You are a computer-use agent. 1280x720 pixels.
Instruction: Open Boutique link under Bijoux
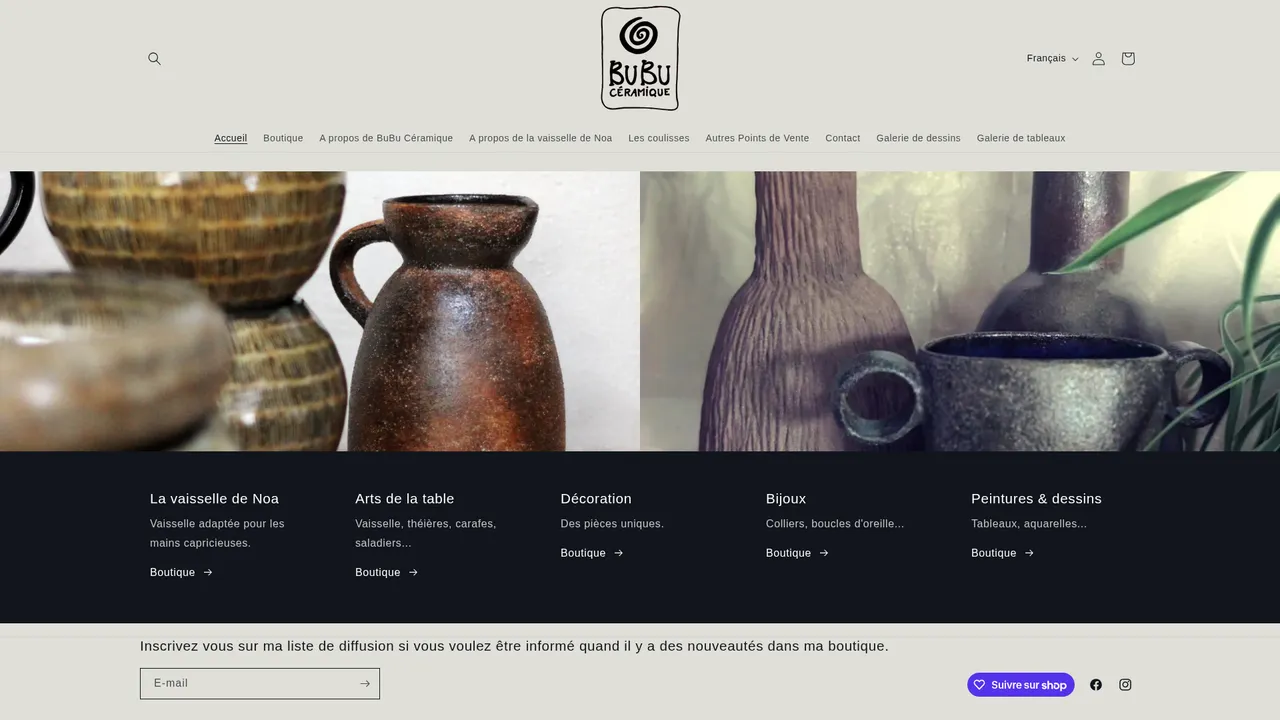click(x=797, y=553)
